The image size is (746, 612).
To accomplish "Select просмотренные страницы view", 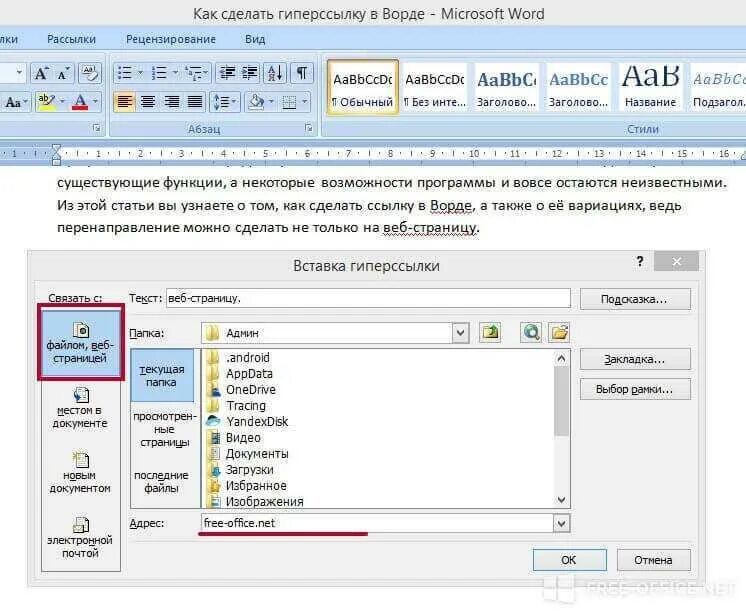I will point(164,429).
